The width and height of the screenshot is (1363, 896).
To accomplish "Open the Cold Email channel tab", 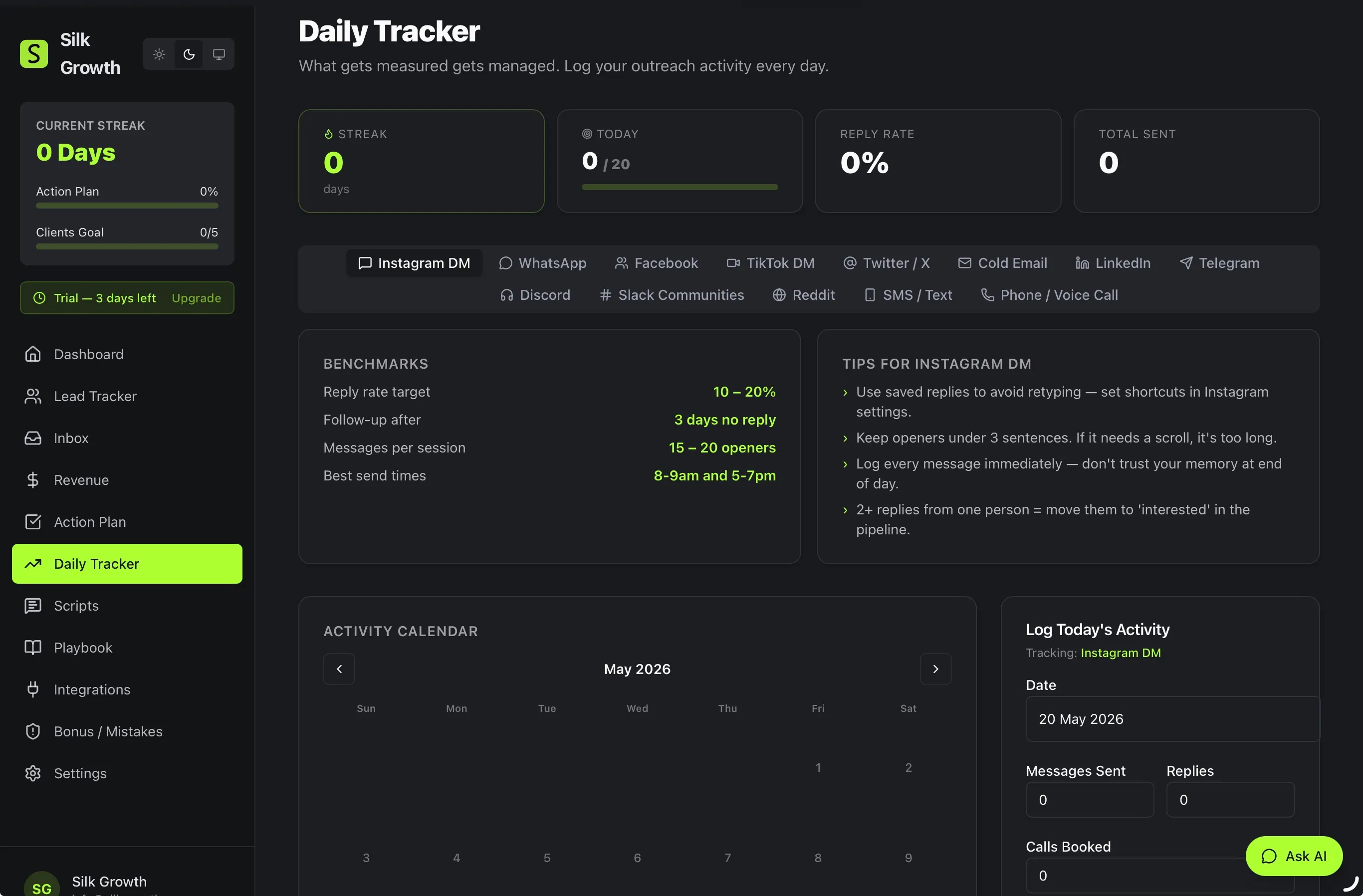I will coord(1002,263).
